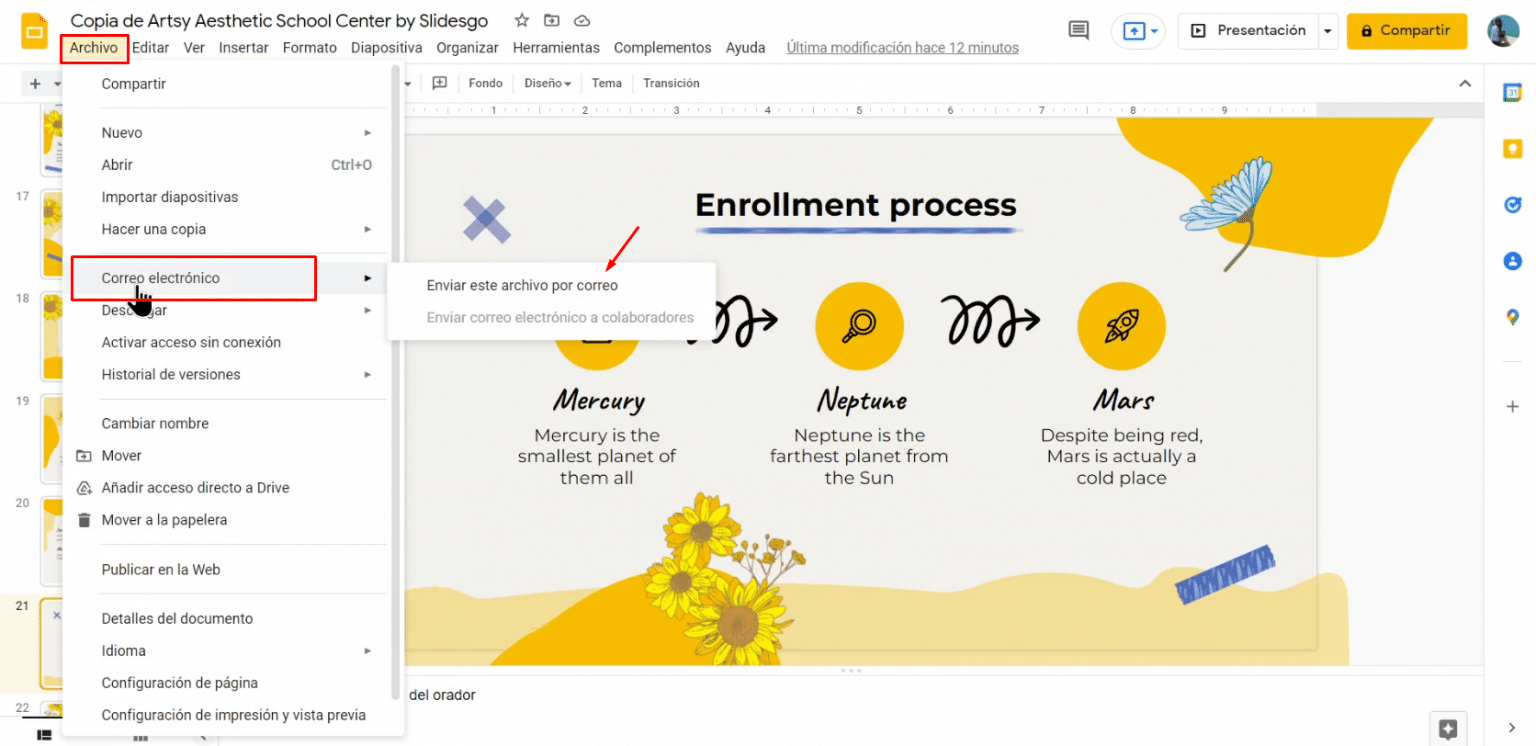Click the Transición toolbar option
The height and width of the screenshot is (746, 1536).
click(670, 83)
